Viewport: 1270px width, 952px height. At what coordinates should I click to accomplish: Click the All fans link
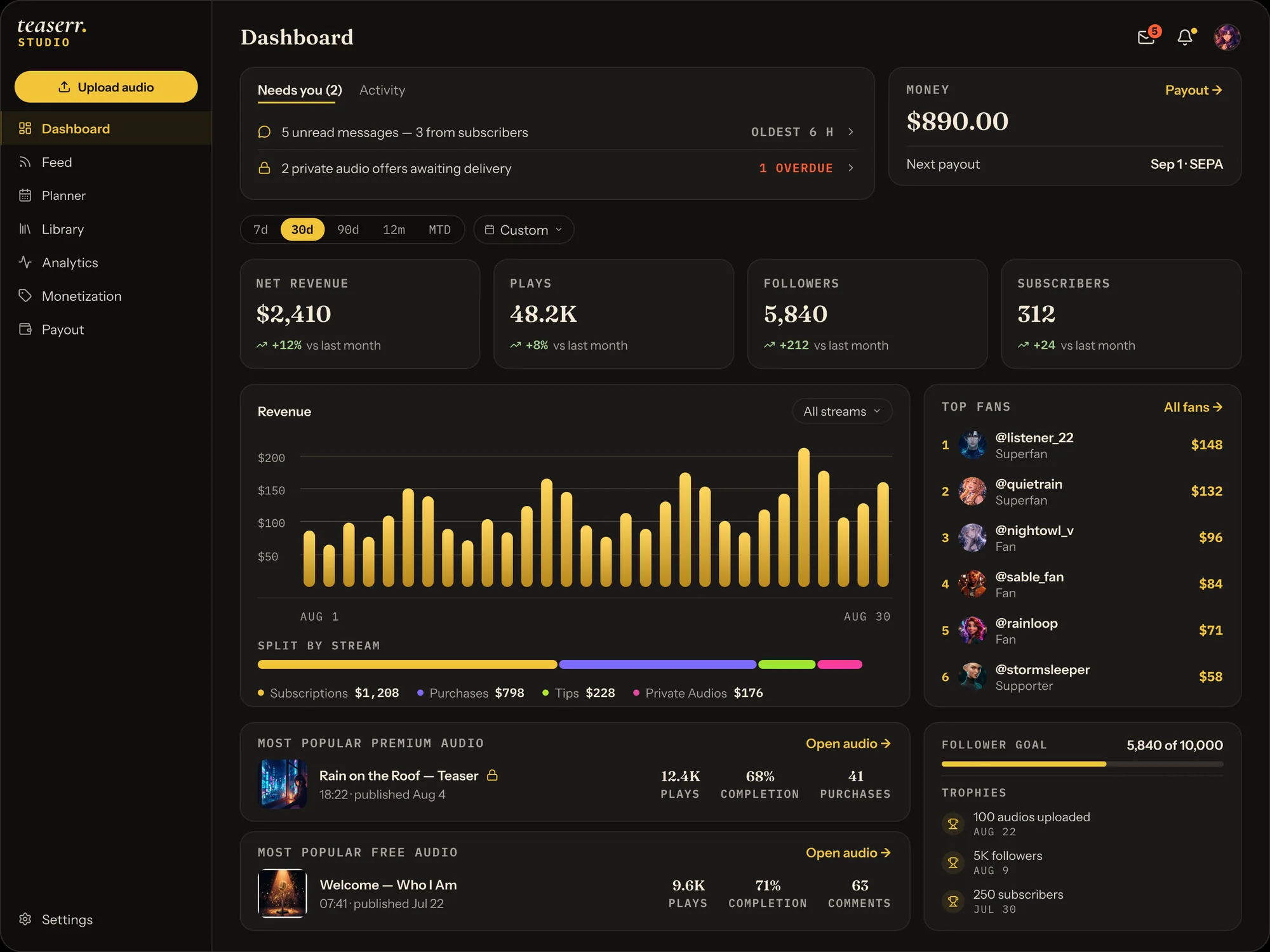(1193, 407)
